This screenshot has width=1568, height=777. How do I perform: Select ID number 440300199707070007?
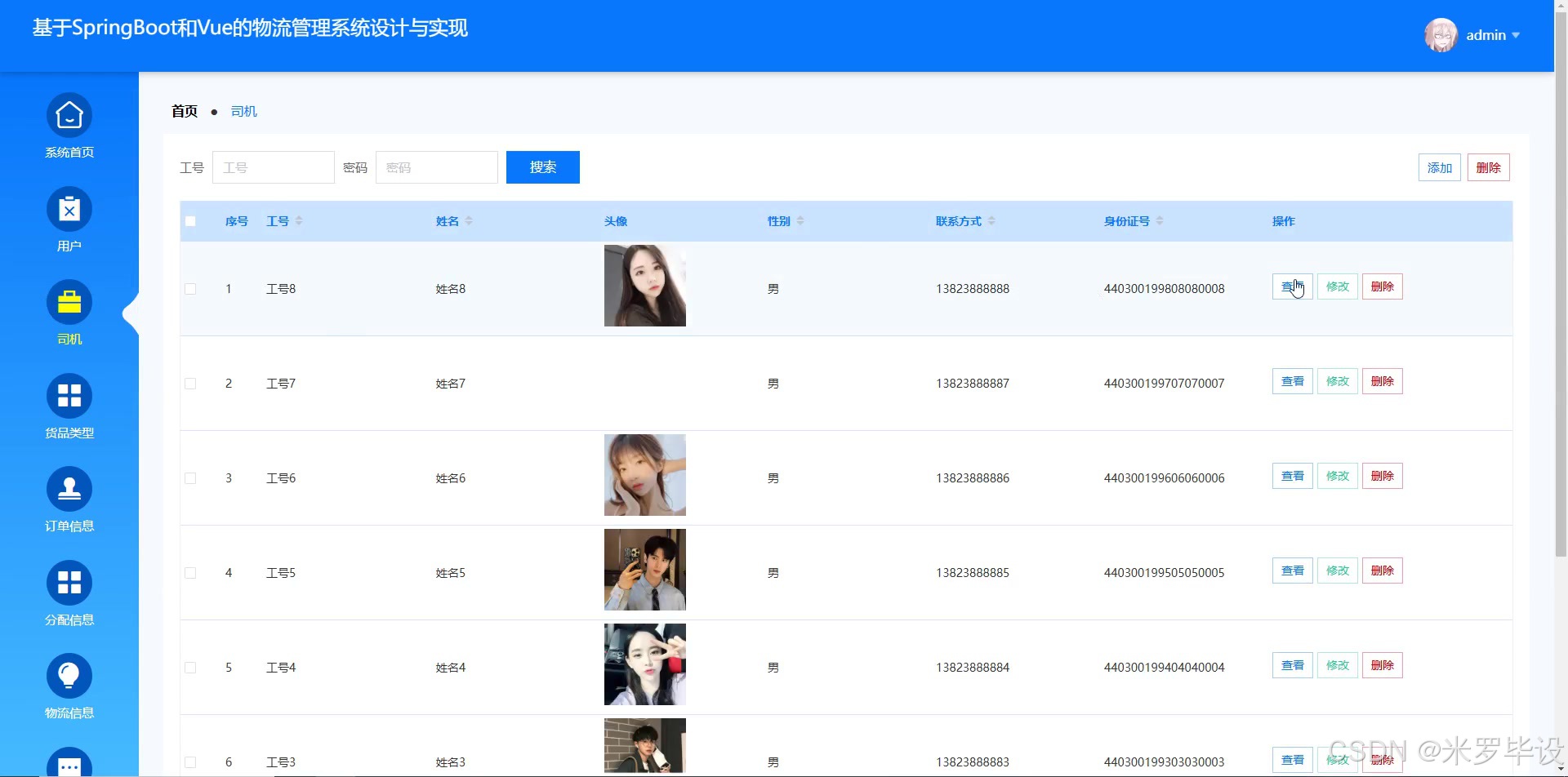1165,384
